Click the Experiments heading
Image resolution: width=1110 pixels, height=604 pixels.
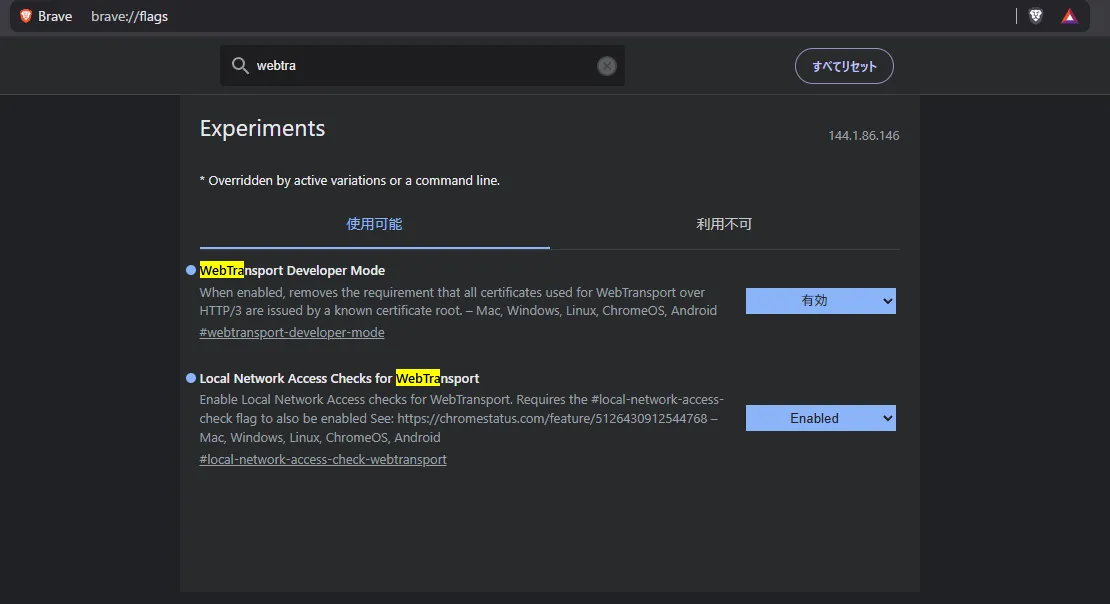point(262,128)
